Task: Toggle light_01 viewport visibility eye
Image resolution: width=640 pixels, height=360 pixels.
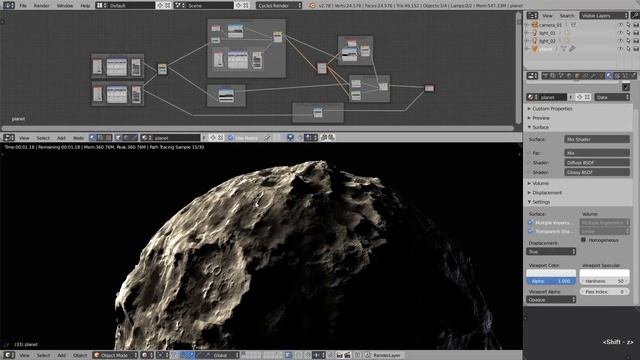Action: (x=620, y=33)
